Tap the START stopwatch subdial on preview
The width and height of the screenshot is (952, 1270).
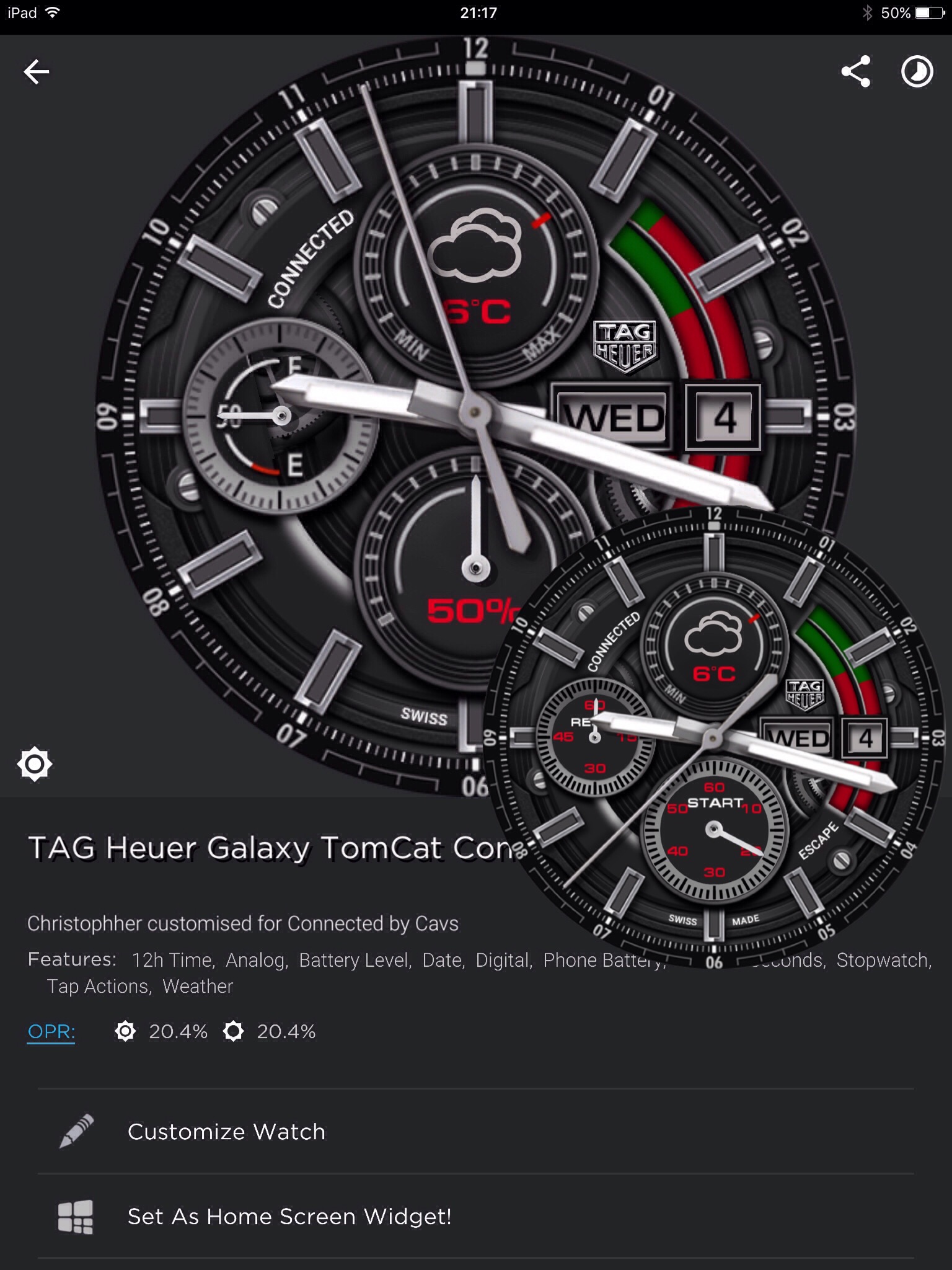pyautogui.click(x=713, y=830)
